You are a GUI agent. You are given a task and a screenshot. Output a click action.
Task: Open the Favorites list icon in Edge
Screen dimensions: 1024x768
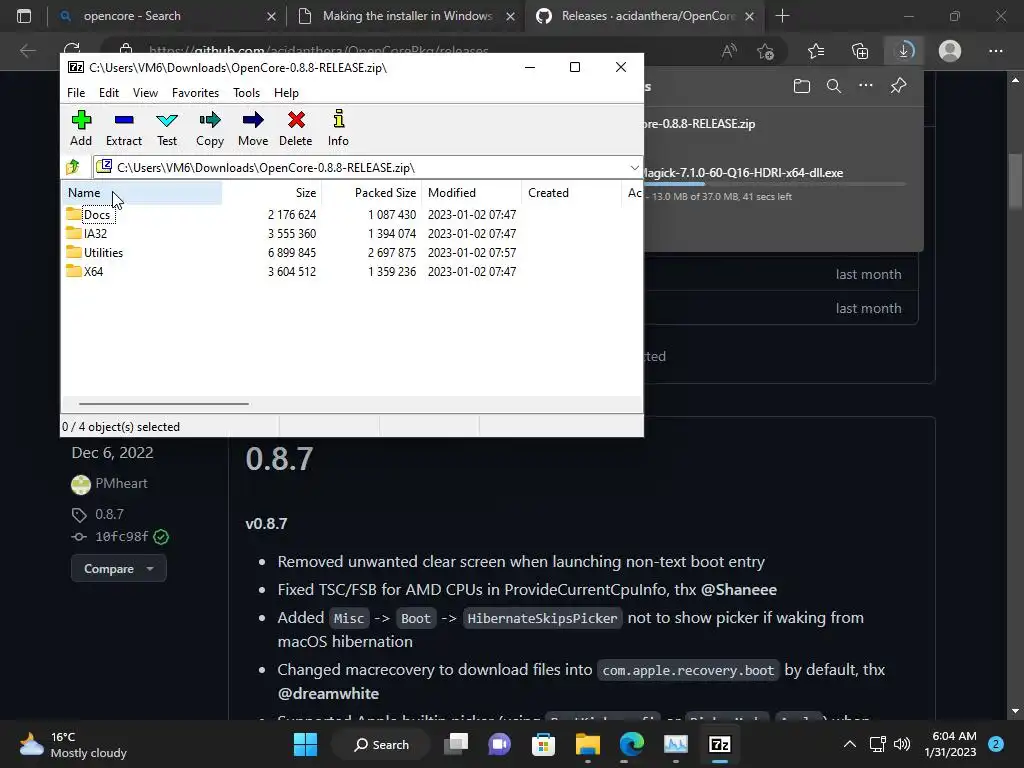tap(816, 50)
